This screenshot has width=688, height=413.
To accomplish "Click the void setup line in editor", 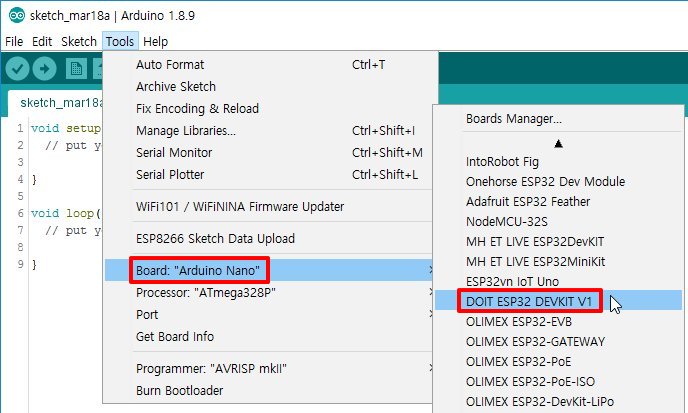I will (66, 129).
